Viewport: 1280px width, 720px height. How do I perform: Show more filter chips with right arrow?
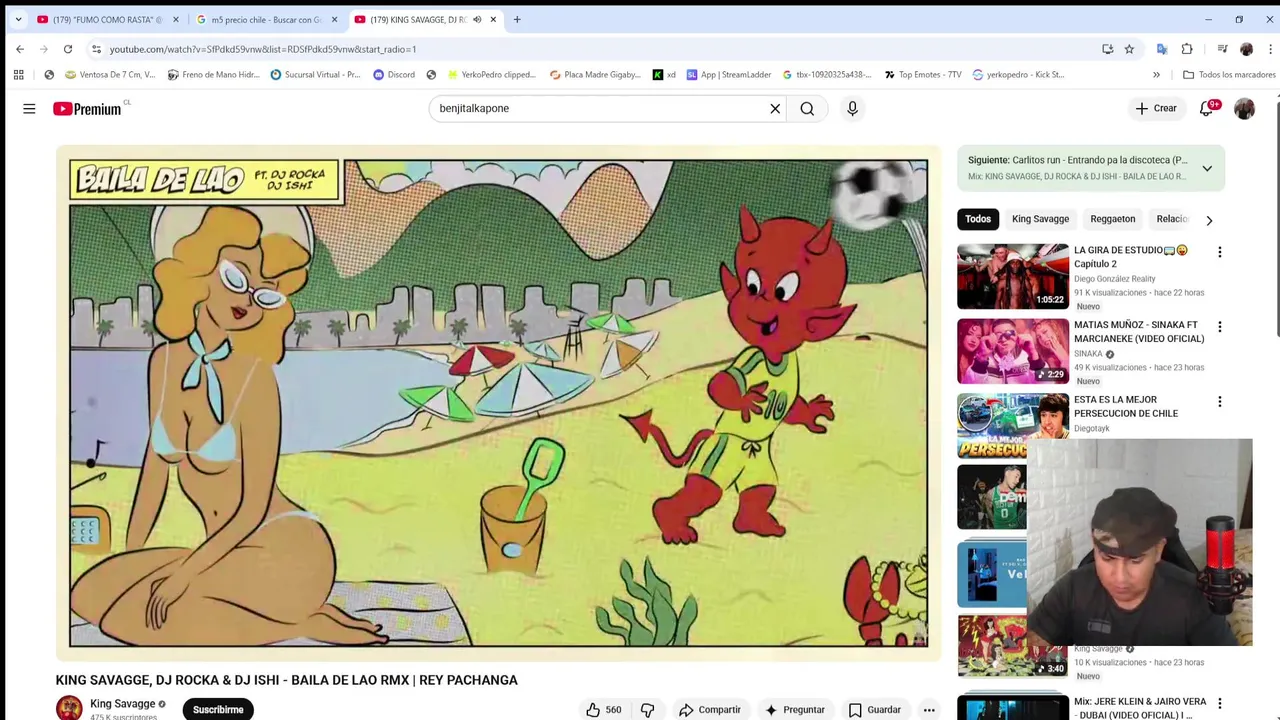click(x=1209, y=220)
